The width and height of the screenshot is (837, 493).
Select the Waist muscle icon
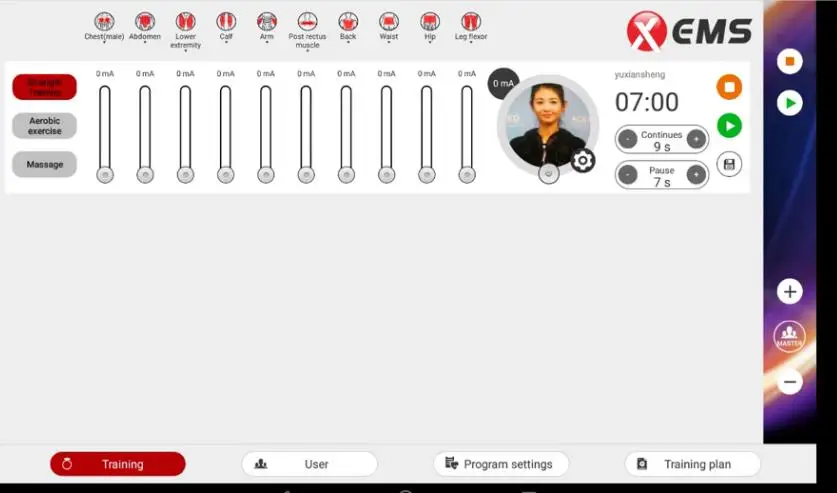click(x=389, y=21)
